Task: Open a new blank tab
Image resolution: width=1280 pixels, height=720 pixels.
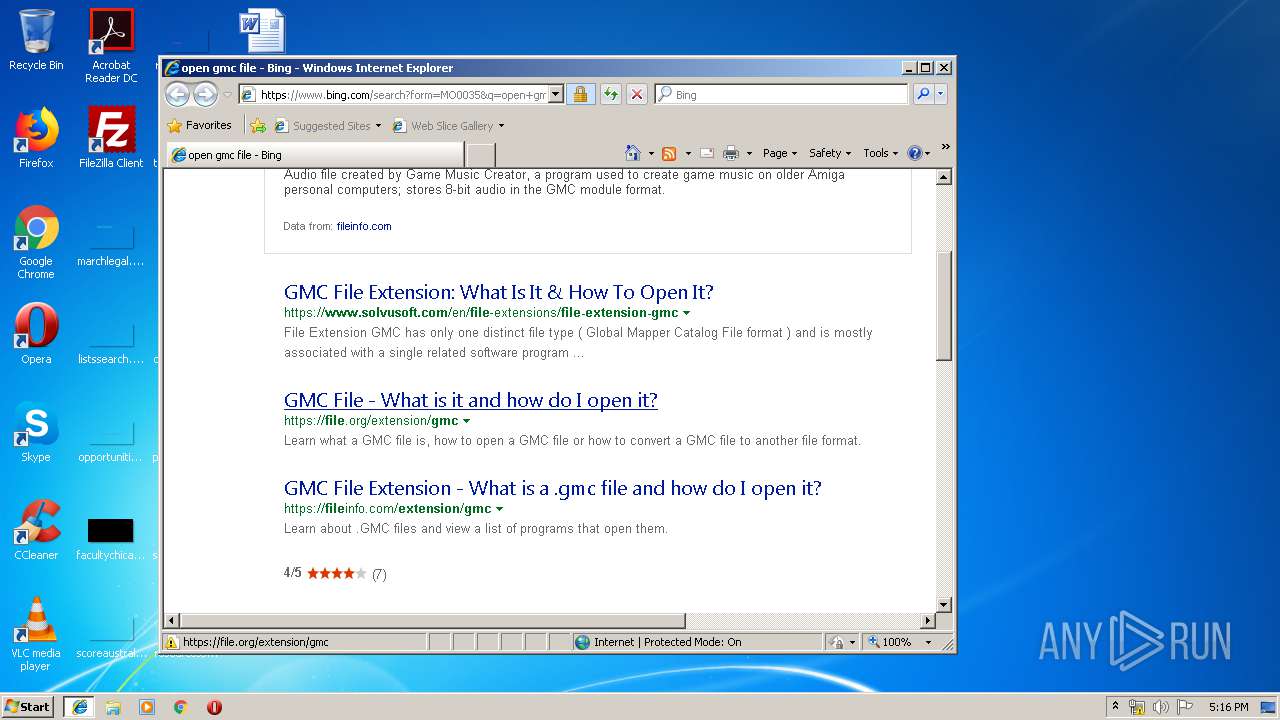Action: (x=480, y=155)
